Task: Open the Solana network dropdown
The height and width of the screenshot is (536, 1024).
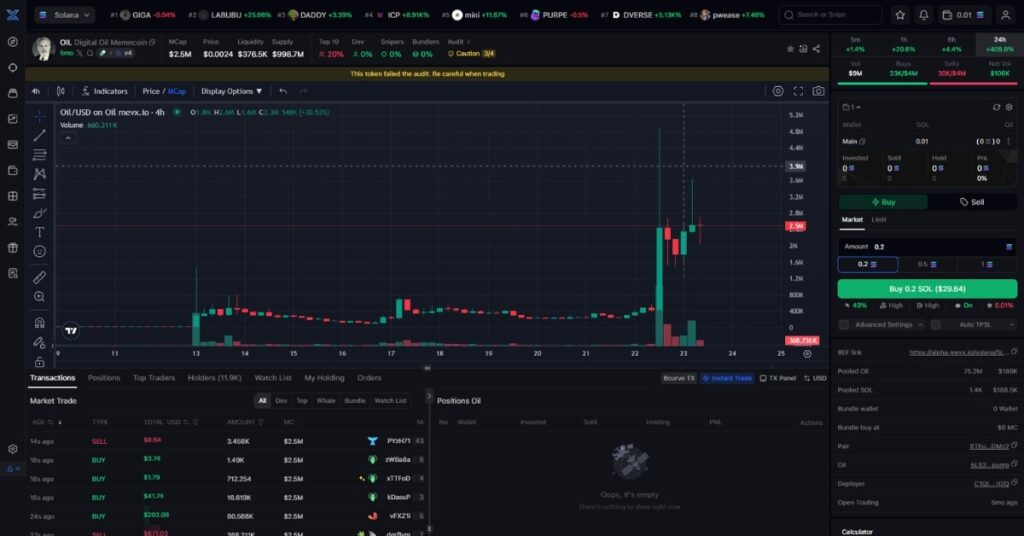Action: point(65,14)
